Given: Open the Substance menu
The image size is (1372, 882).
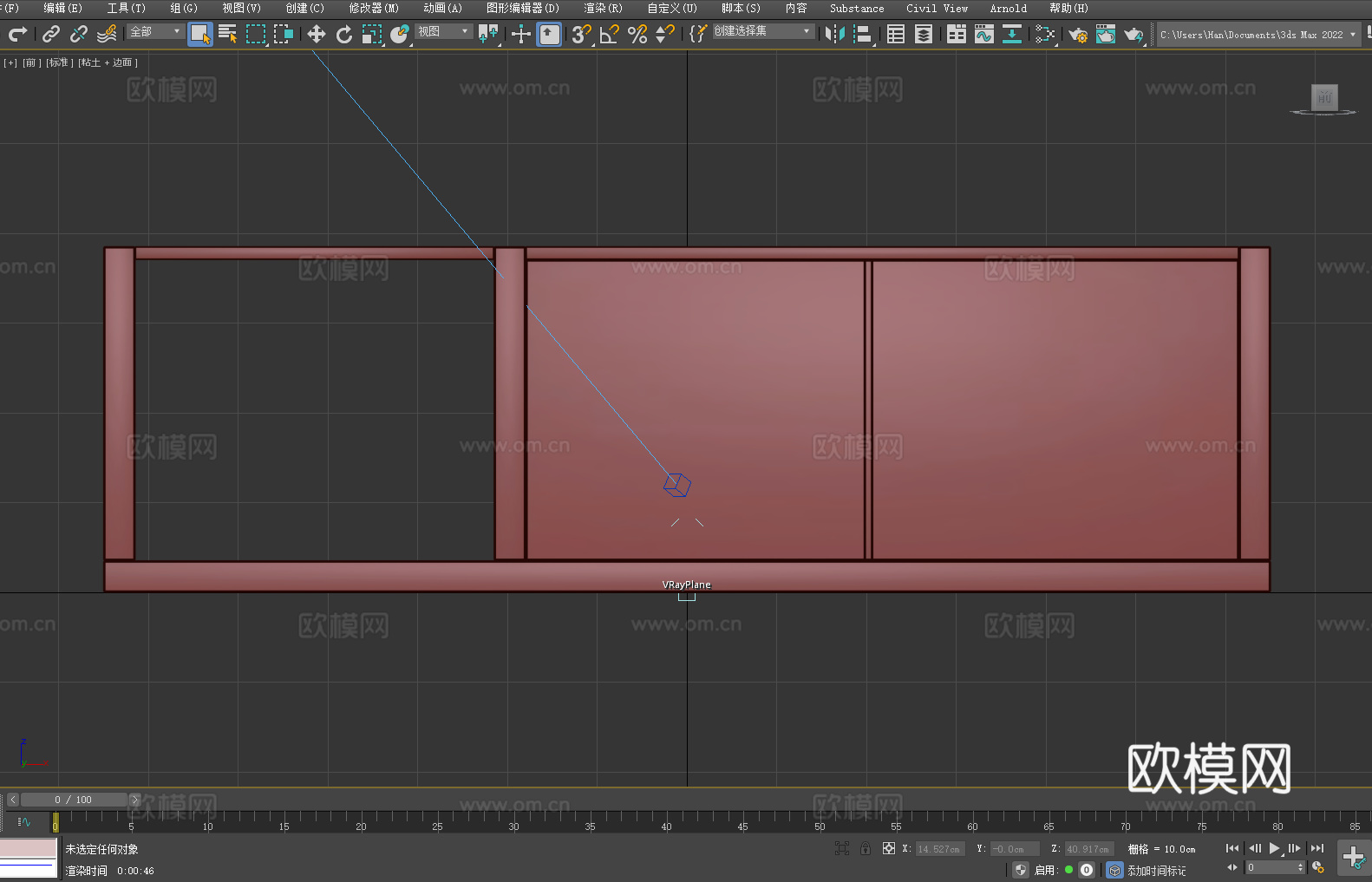Looking at the screenshot, I should coord(857,8).
